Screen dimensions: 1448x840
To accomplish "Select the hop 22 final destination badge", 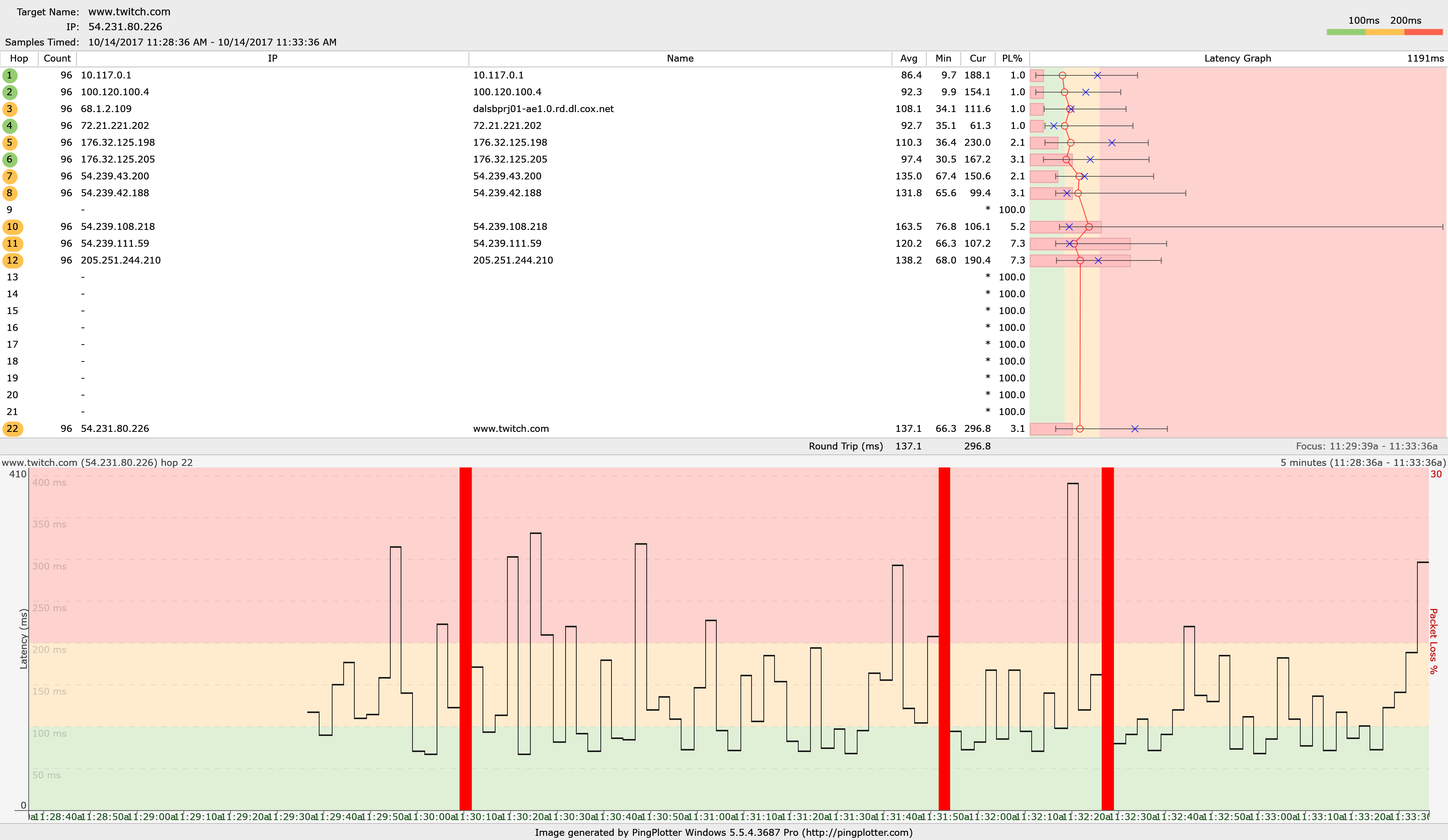I will click(12, 429).
